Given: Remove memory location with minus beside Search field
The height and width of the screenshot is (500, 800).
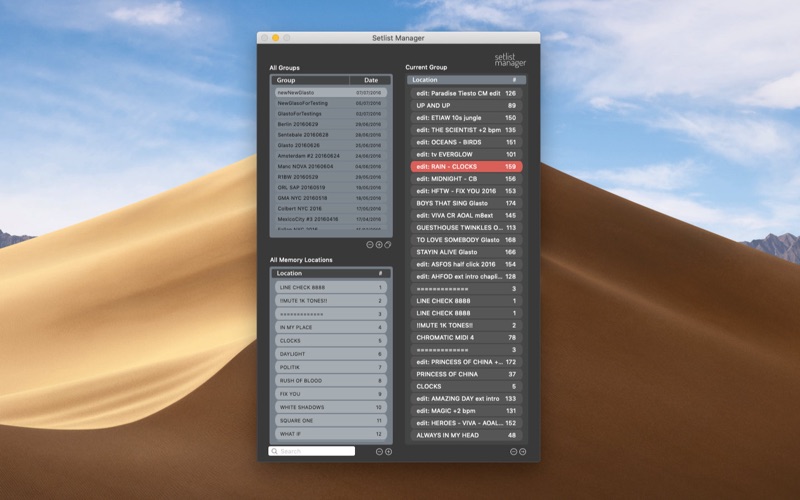Looking at the screenshot, I should [379, 452].
